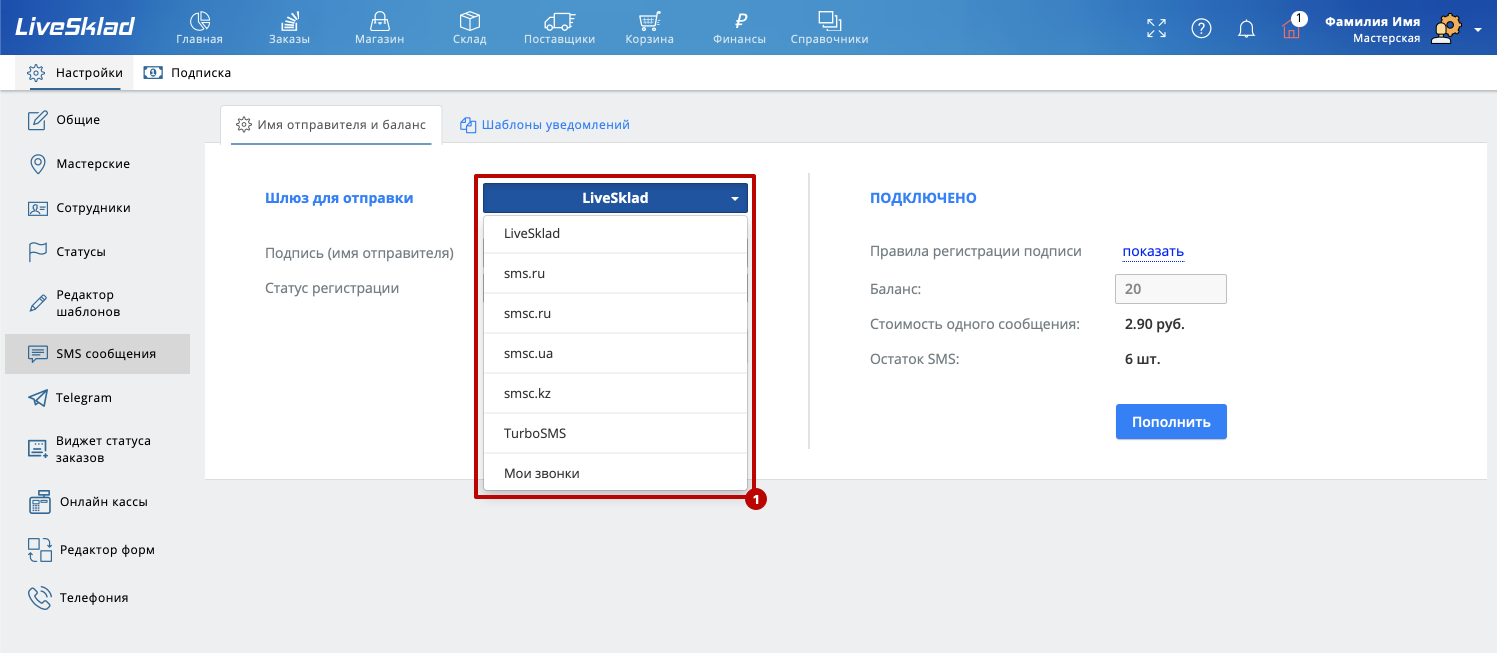The width and height of the screenshot is (1497, 653).
Task: Switch to Имя отправителя и баланс tab
Action: point(330,125)
